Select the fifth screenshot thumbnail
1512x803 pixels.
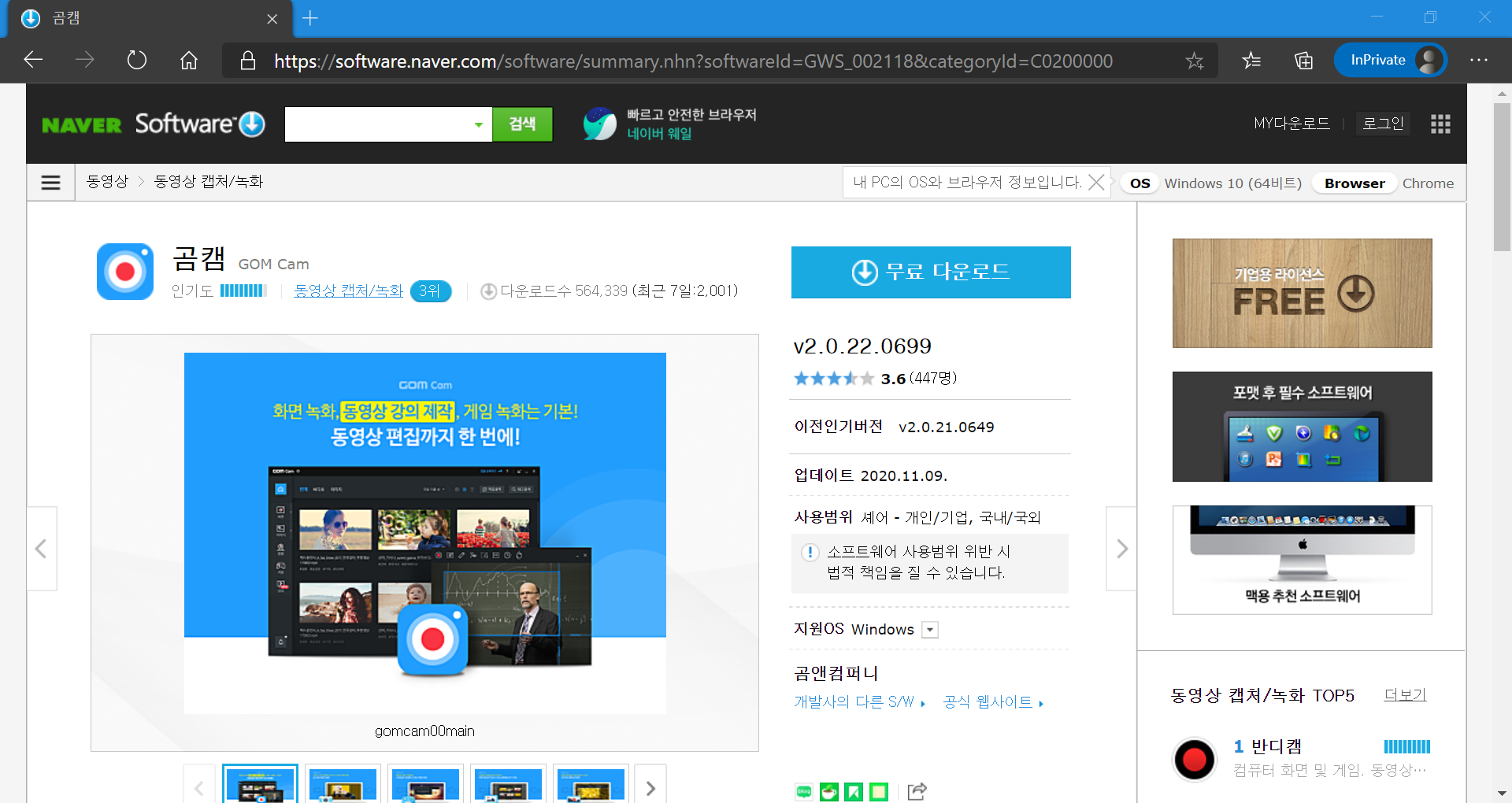tap(591, 785)
